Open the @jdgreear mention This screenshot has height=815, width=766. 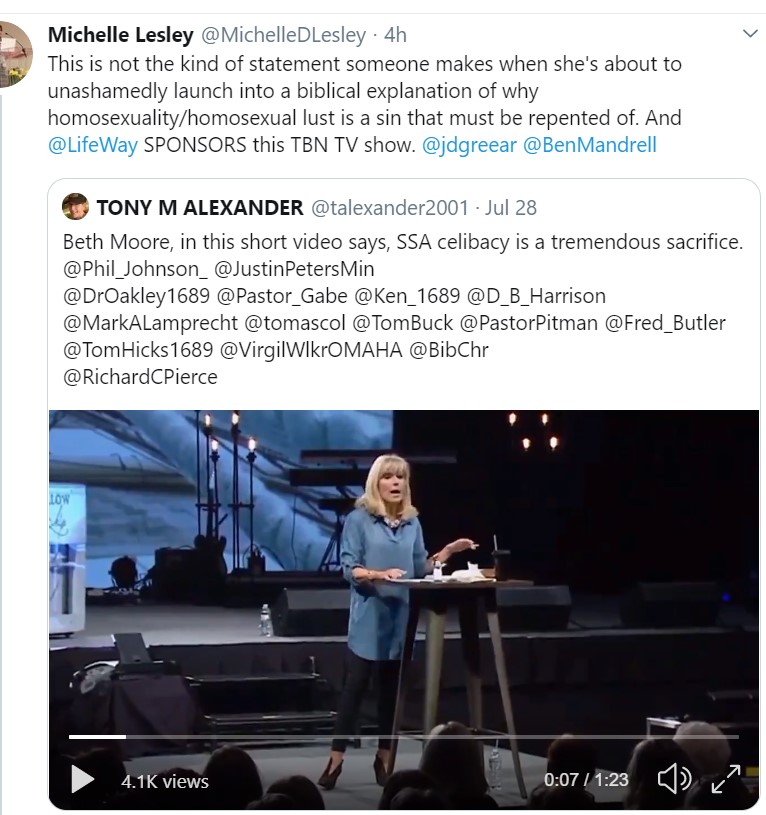(x=468, y=145)
